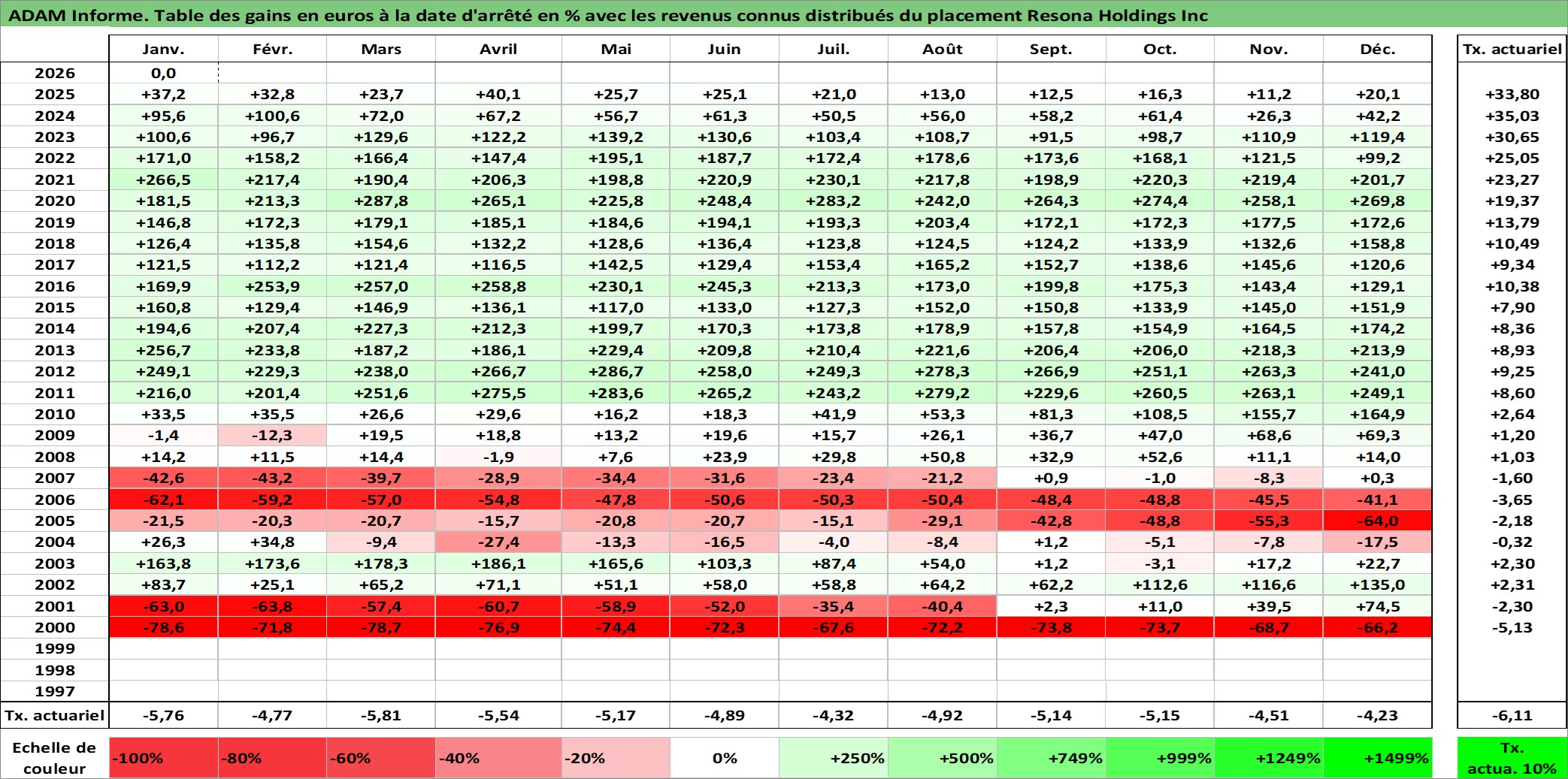Click the 2024 February value +100,6

[x=272, y=116]
